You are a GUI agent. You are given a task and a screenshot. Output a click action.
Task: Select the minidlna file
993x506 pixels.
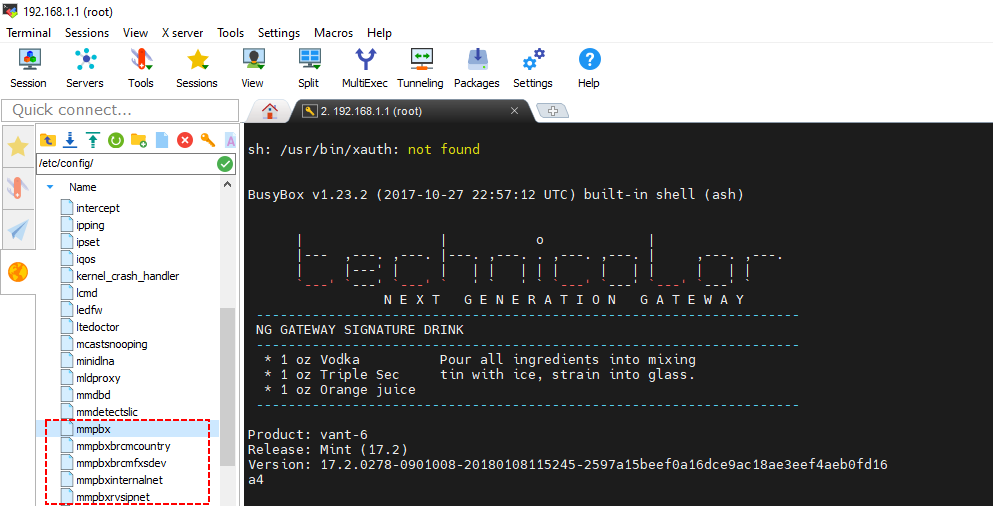click(x=95, y=361)
